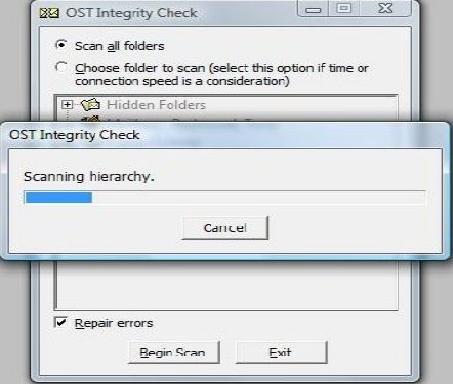Click the envelope icon in the title bar
The image size is (453, 385).
49,13
